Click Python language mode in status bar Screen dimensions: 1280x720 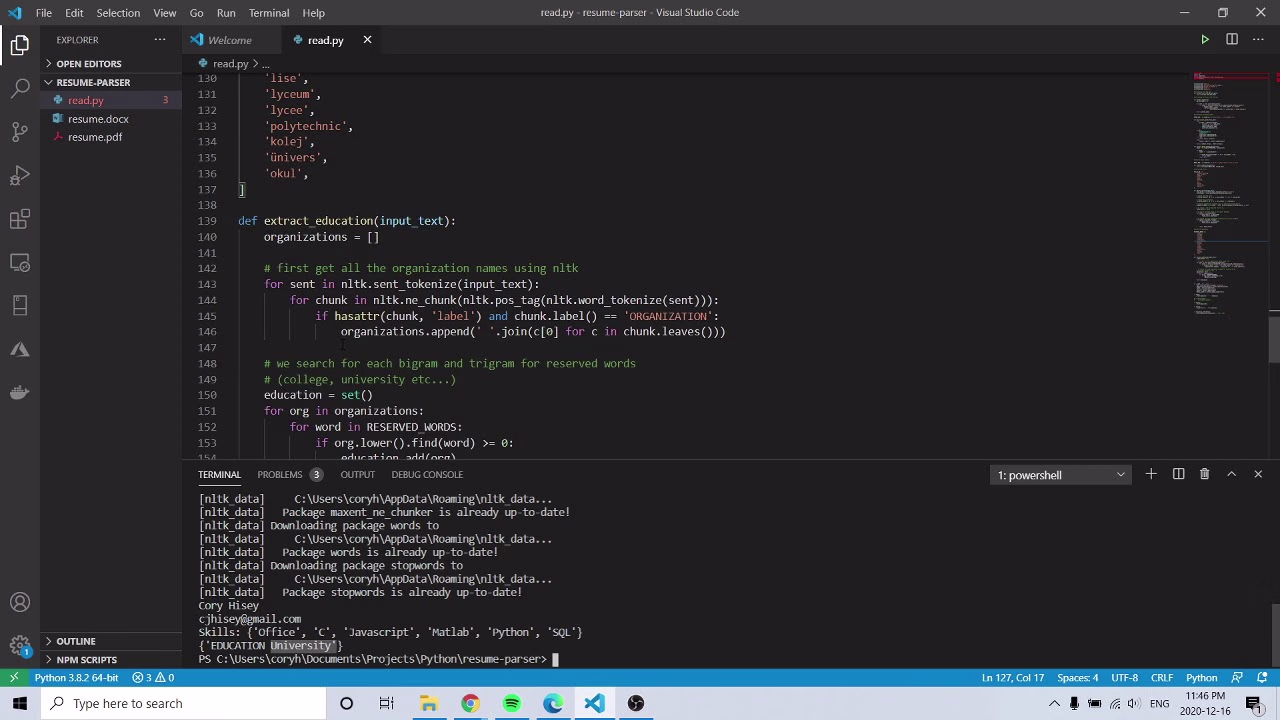pyautogui.click(x=1201, y=678)
